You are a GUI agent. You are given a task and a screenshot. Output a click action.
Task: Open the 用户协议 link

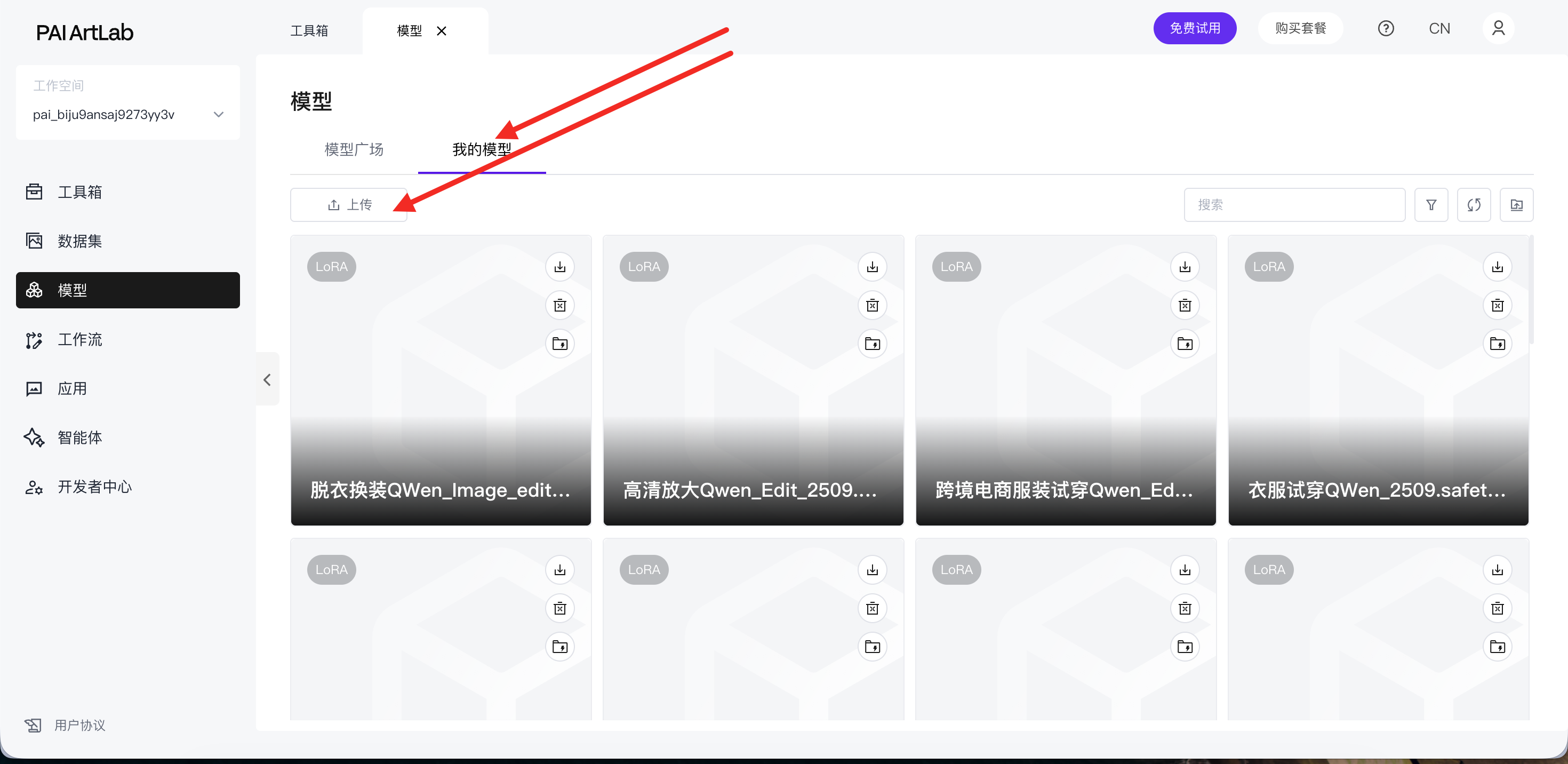coord(66,725)
